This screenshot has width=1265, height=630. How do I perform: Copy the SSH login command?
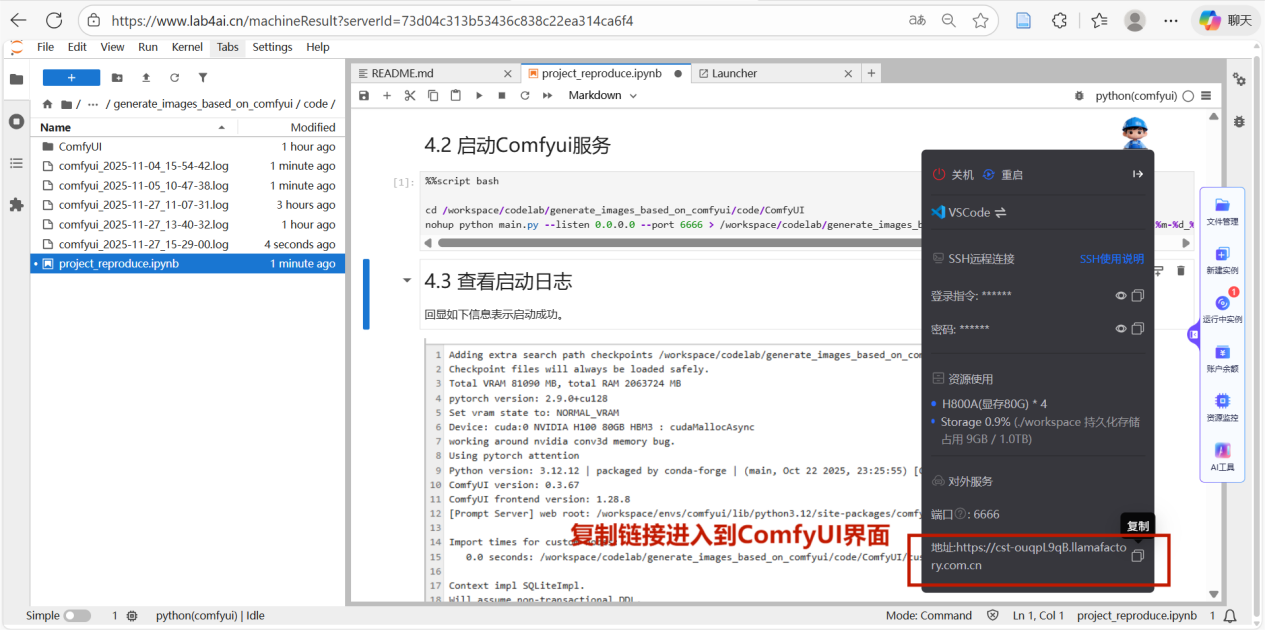click(1138, 296)
